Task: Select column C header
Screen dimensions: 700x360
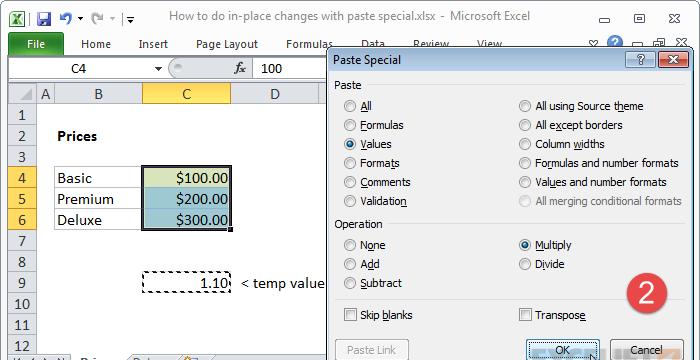Action: pos(187,94)
